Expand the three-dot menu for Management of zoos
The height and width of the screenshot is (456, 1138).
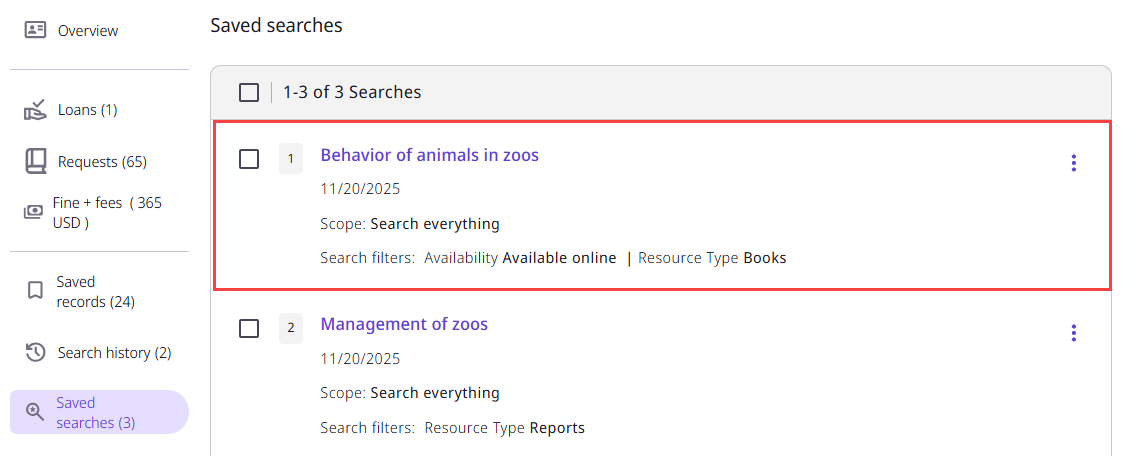coord(1073,333)
